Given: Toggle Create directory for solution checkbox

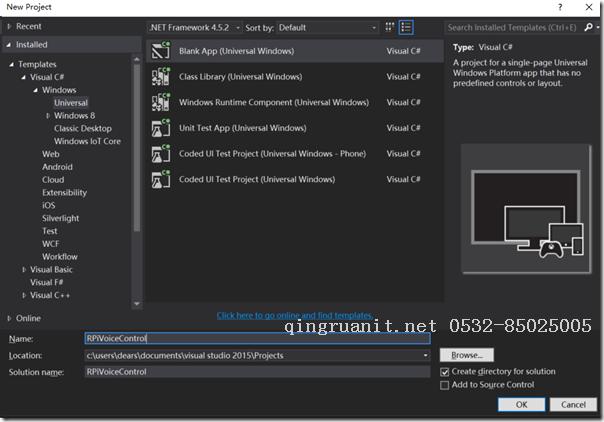Looking at the screenshot, I should [x=445, y=372].
